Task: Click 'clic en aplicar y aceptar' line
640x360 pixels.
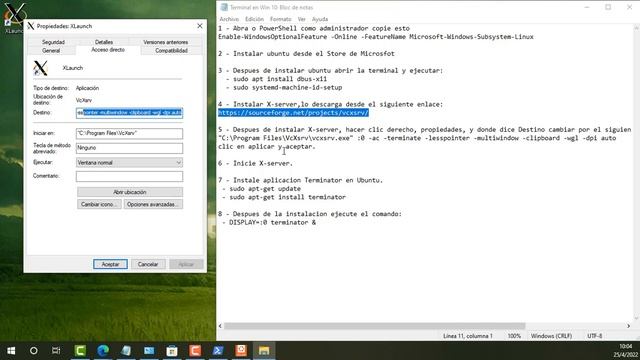Action: coord(267,147)
